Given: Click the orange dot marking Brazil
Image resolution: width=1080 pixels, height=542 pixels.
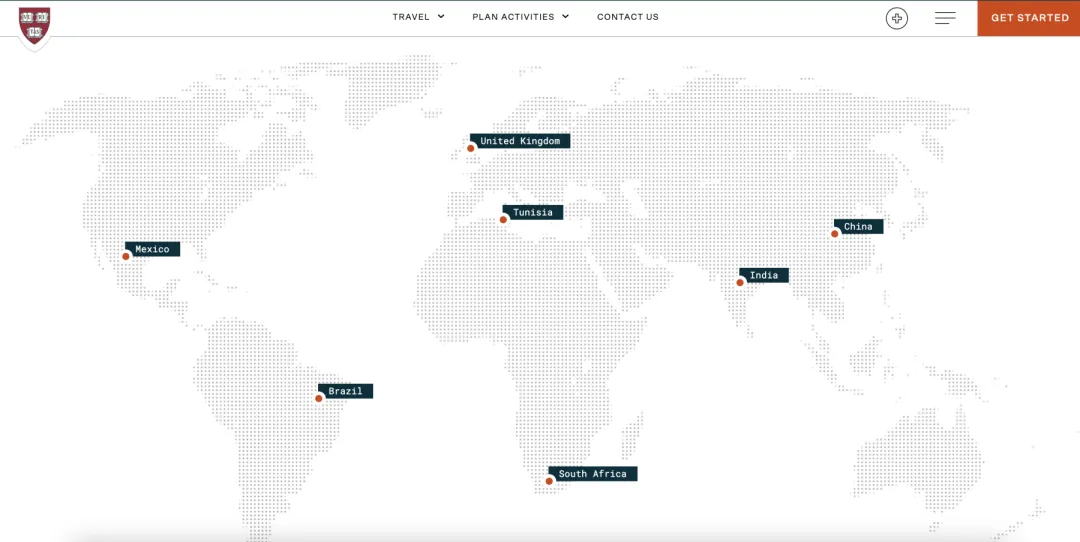Looking at the screenshot, I should pyautogui.click(x=319, y=399).
